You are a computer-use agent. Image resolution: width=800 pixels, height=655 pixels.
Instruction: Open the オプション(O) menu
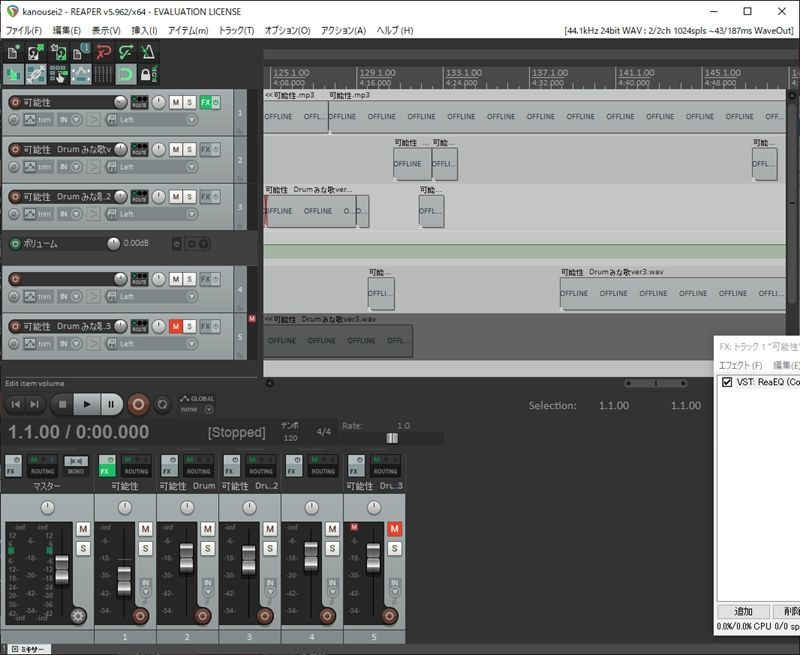(287, 31)
